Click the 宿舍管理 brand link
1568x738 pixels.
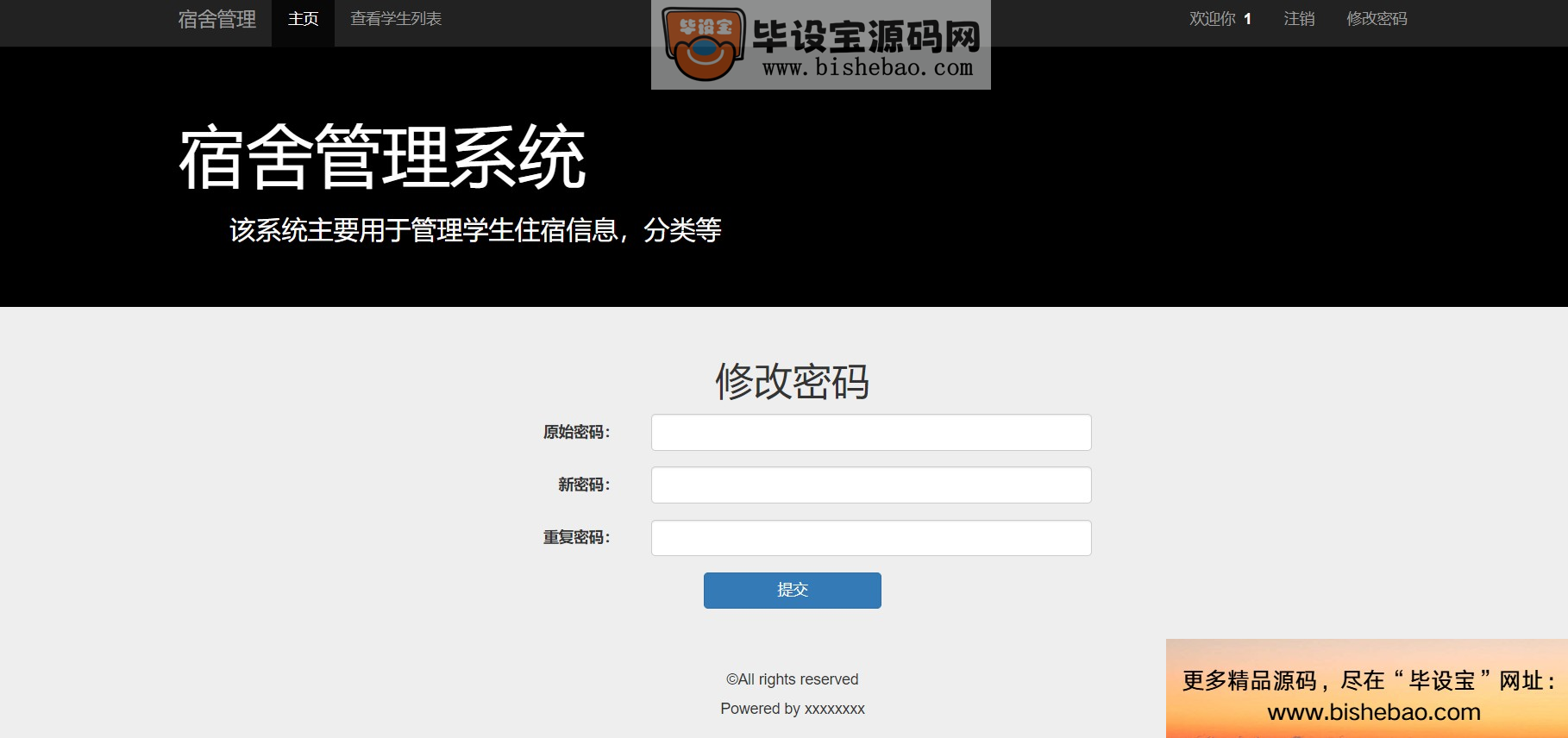[216, 19]
